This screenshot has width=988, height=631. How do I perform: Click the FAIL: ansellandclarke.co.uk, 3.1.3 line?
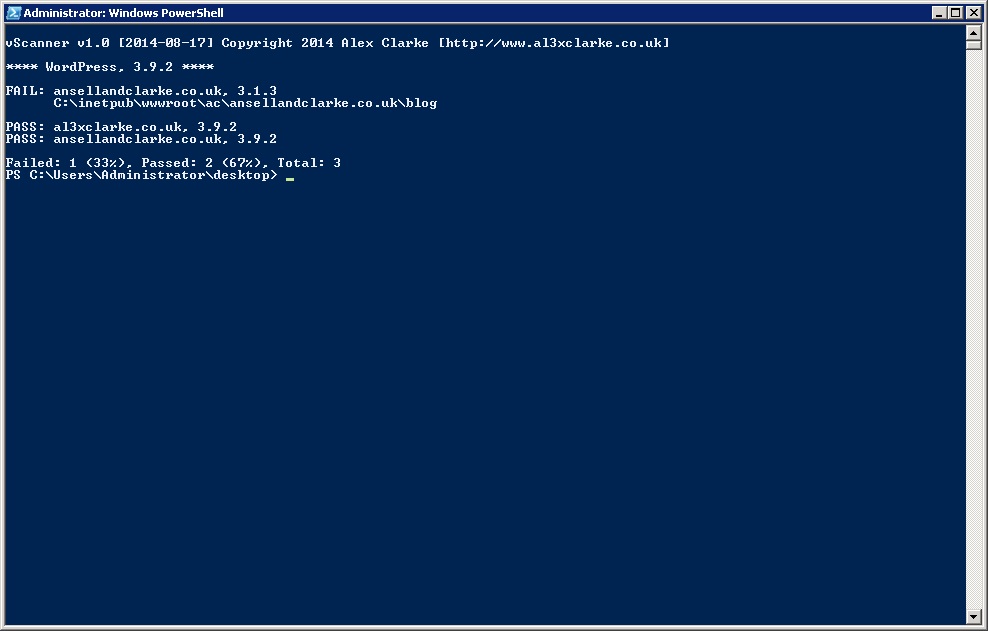141,91
